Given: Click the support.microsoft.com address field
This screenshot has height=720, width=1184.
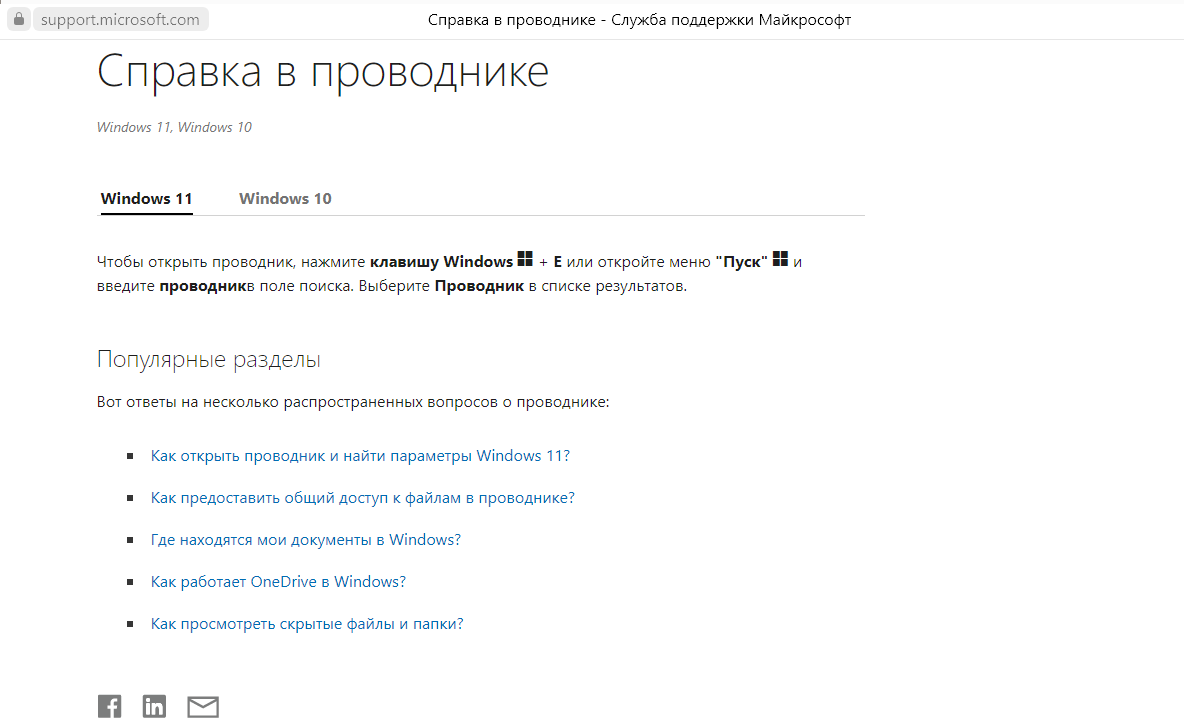Looking at the screenshot, I should (x=120, y=20).
